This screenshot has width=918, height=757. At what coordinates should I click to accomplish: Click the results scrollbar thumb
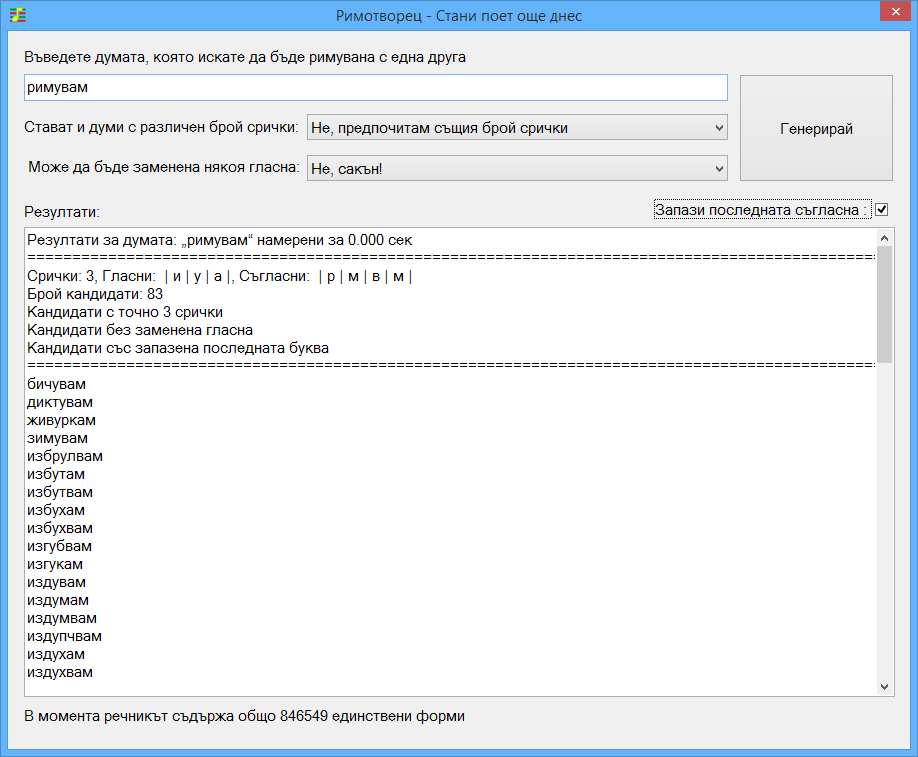tap(885, 304)
